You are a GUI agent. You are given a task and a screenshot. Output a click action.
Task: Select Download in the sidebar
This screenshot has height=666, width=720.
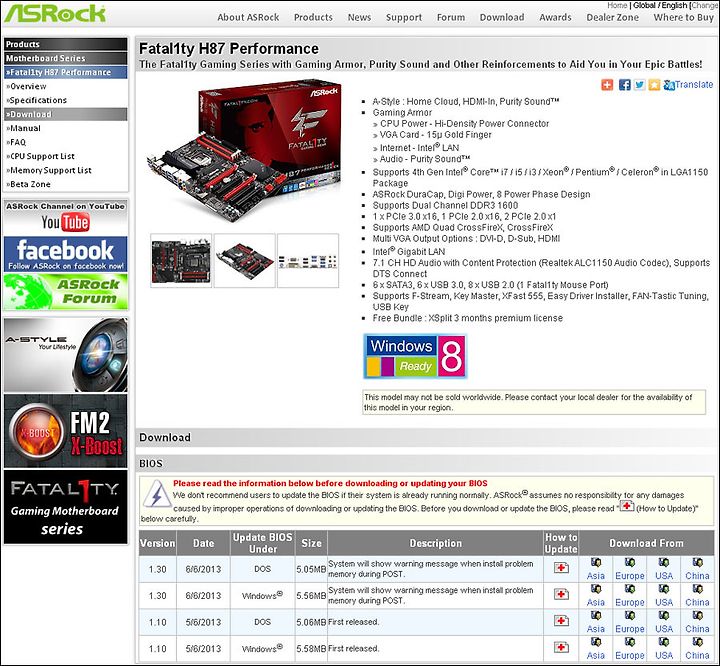click(66, 114)
